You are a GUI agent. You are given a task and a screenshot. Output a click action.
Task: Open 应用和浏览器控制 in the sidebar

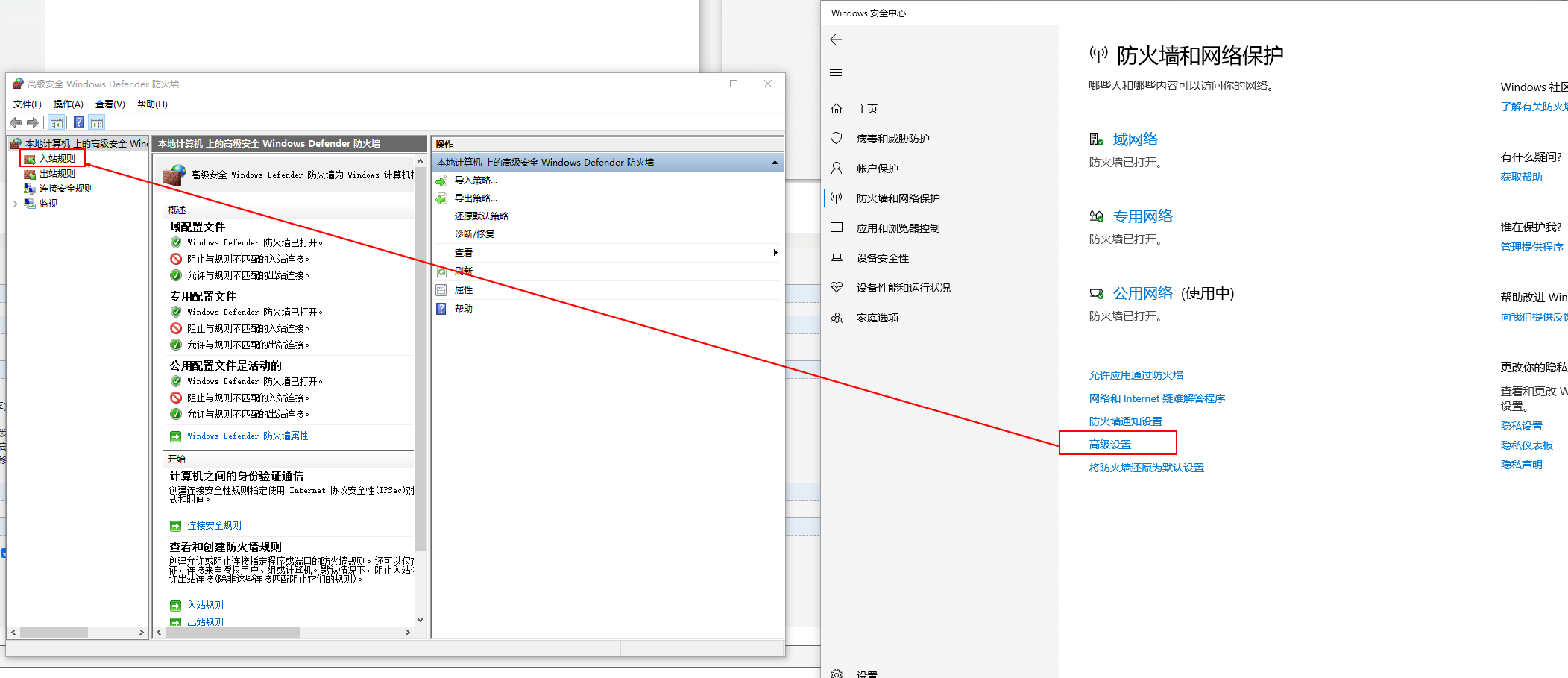pyautogui.click(x=898, y=228)
